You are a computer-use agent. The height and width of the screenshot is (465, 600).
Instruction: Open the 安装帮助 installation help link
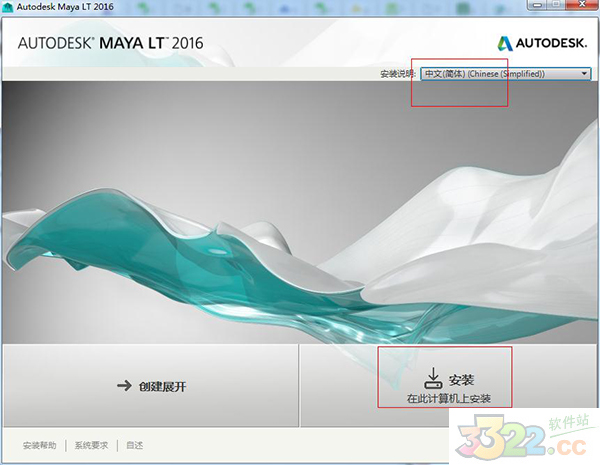pos(39,445)
